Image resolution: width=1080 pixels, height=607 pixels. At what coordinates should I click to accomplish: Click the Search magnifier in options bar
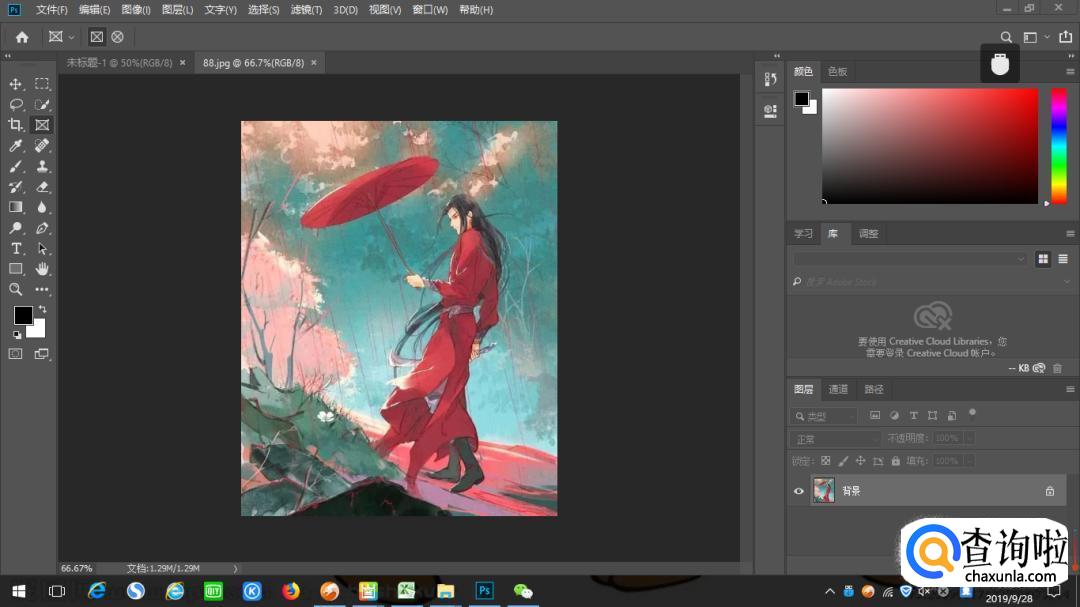pos(1006,37)
